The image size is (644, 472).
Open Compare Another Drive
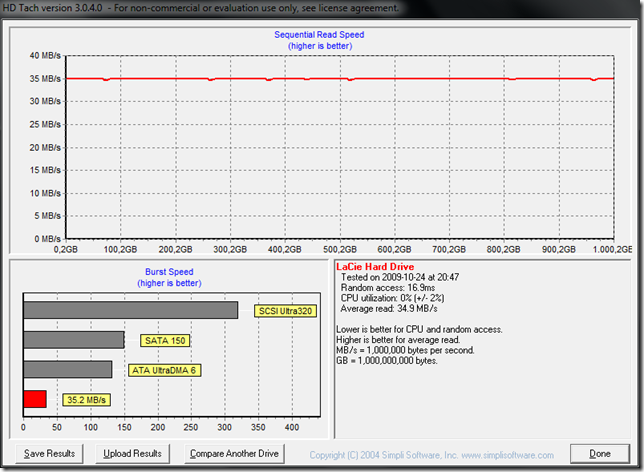coord(234,453)
